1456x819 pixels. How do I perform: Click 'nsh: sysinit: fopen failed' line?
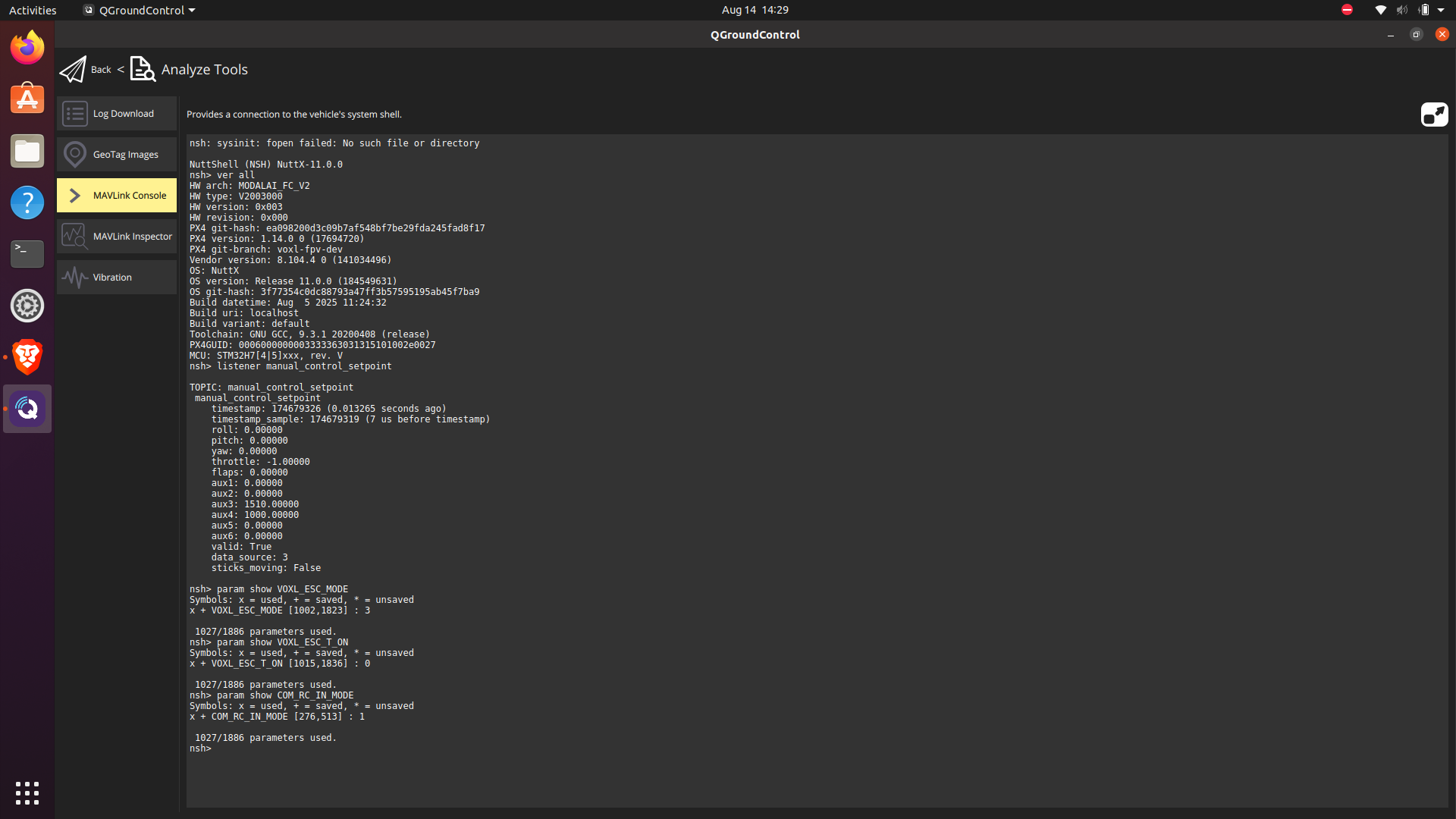[x=334, y=143]
